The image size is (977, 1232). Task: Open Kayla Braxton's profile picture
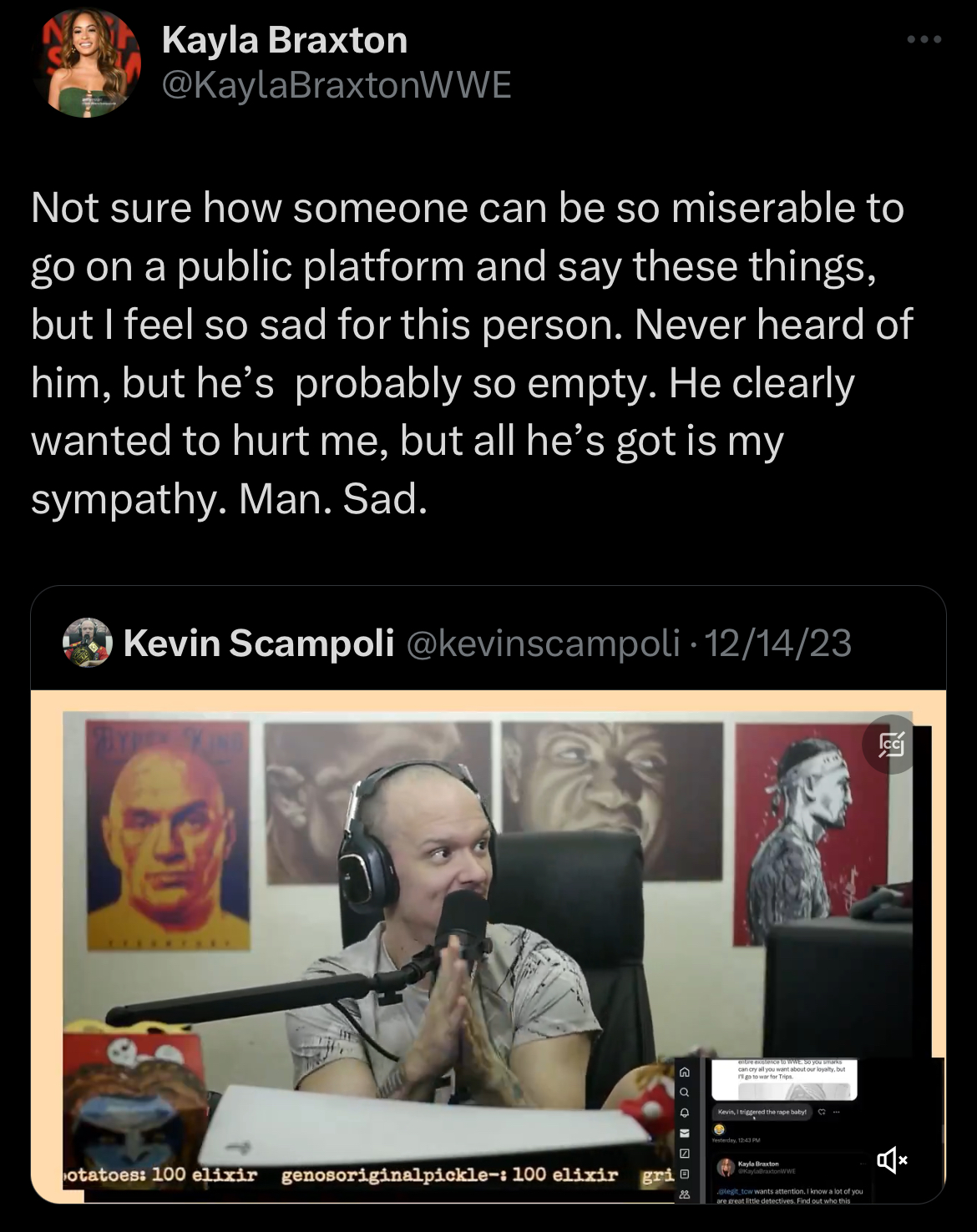click(x=87, y=63)
